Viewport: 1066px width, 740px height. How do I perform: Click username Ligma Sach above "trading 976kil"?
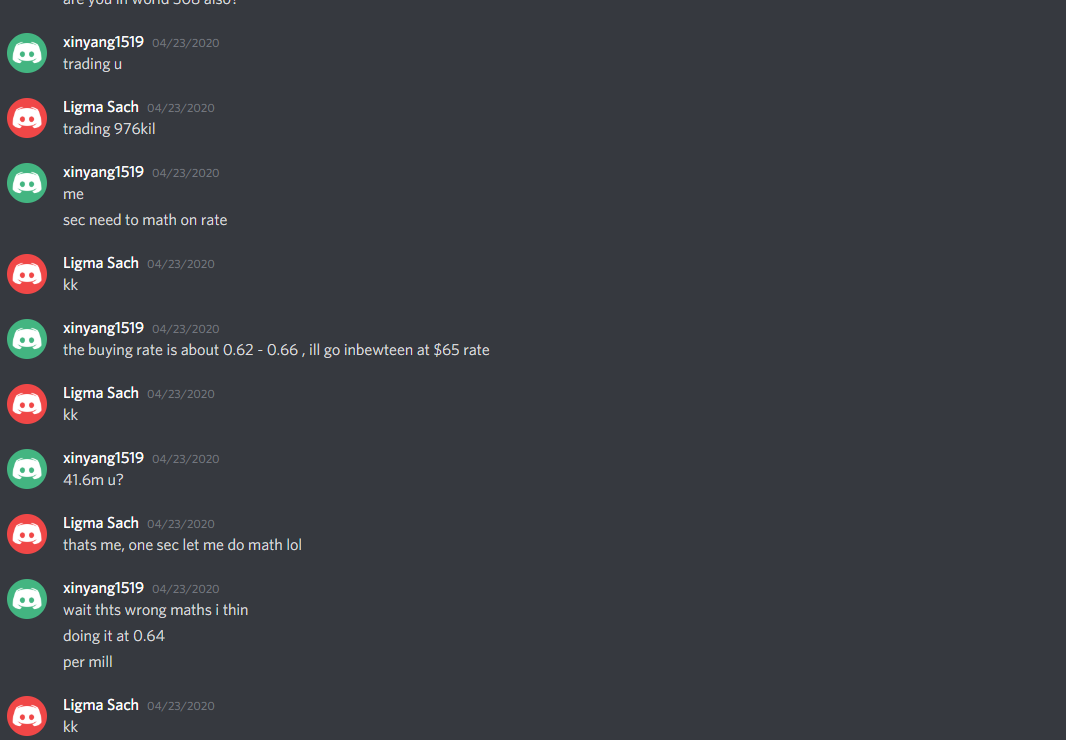101,107
